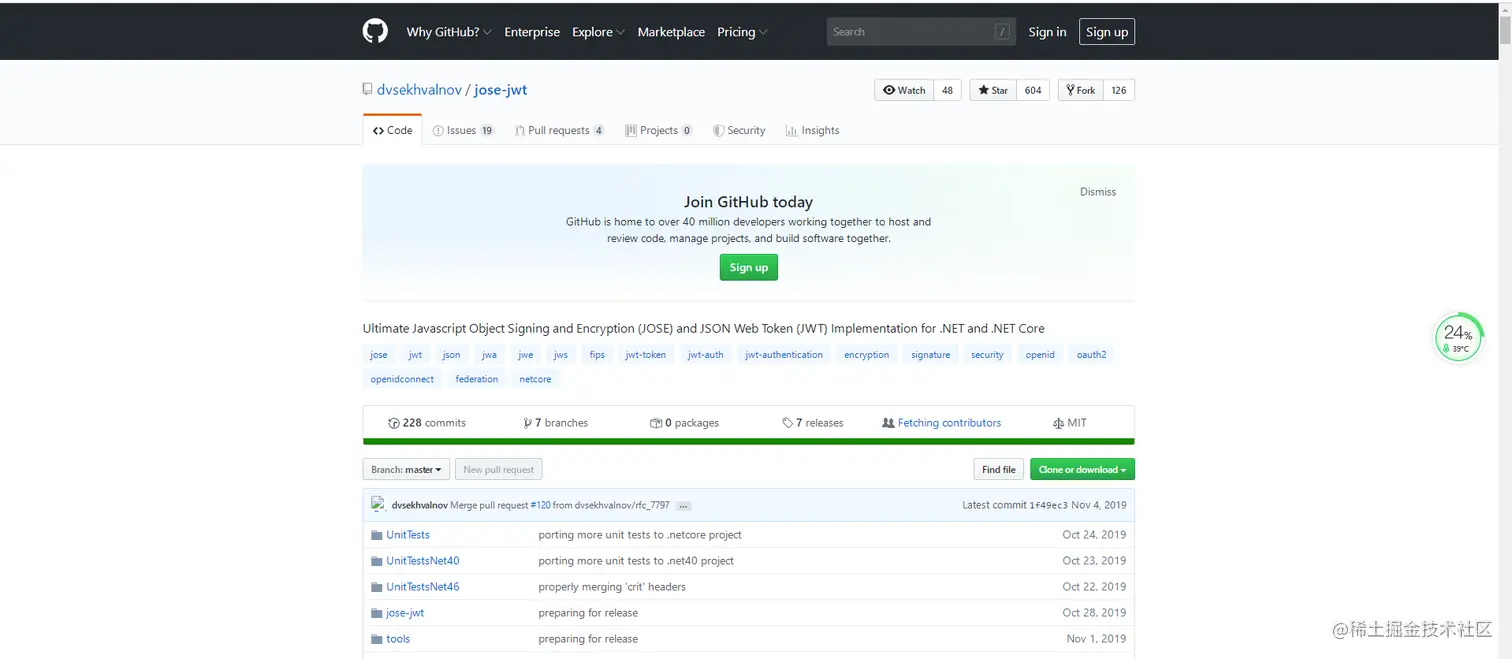The width and height of the screenshot is (1512, 659).
Task: Open the dvsekhvalnov committer avatar
Action: [378, 505]
